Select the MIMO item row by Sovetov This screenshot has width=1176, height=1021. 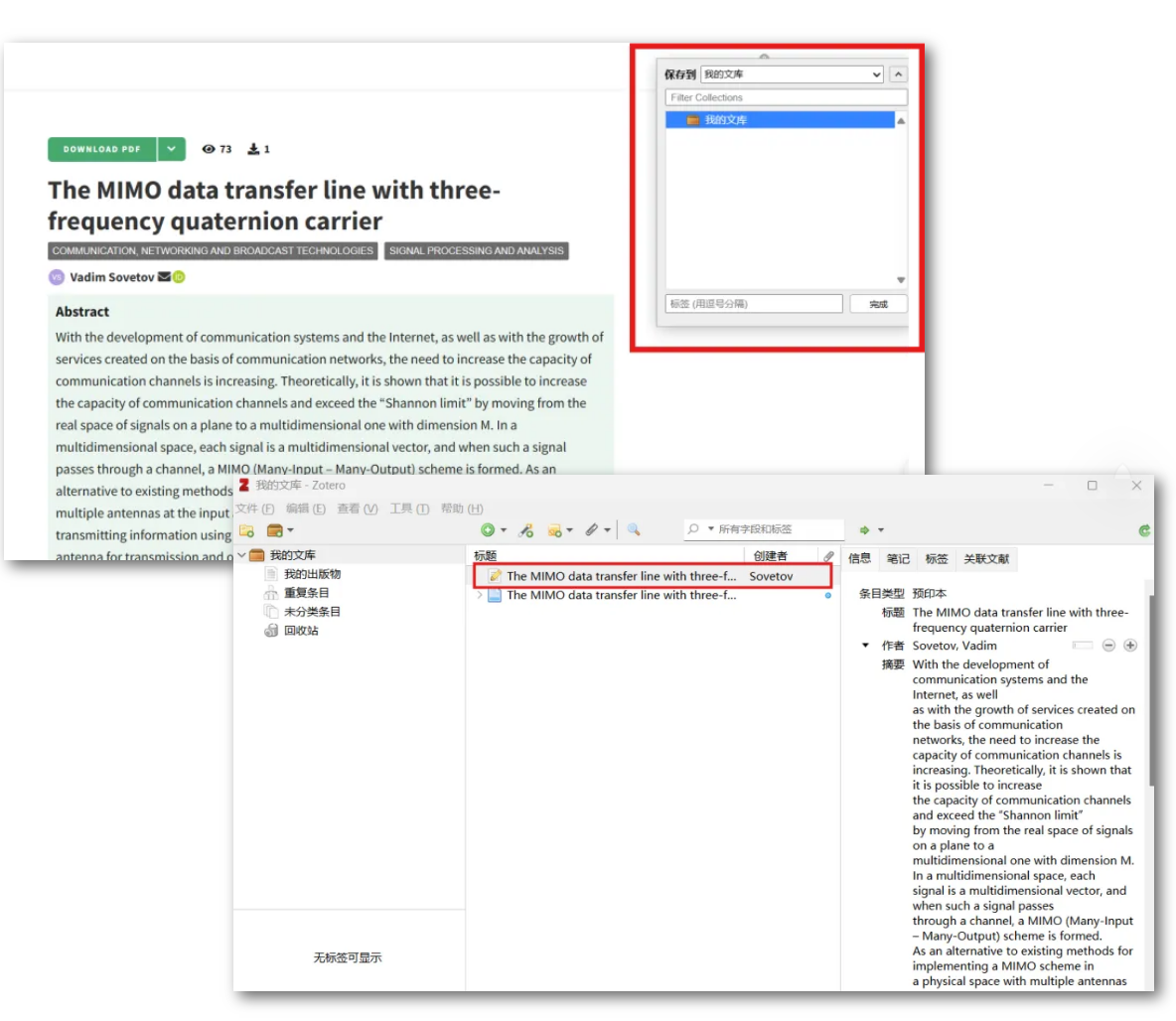coord(652,576)
